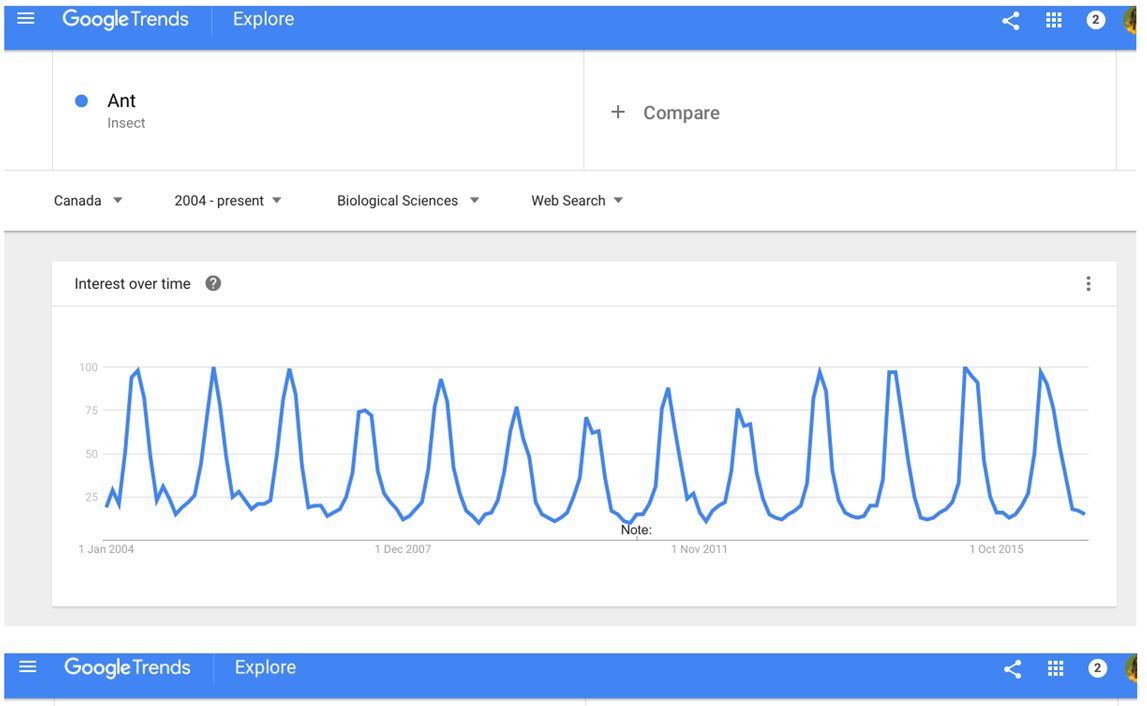Open hamburger menu in the lower header
The image size is (1147, 706).
point(27,666)
